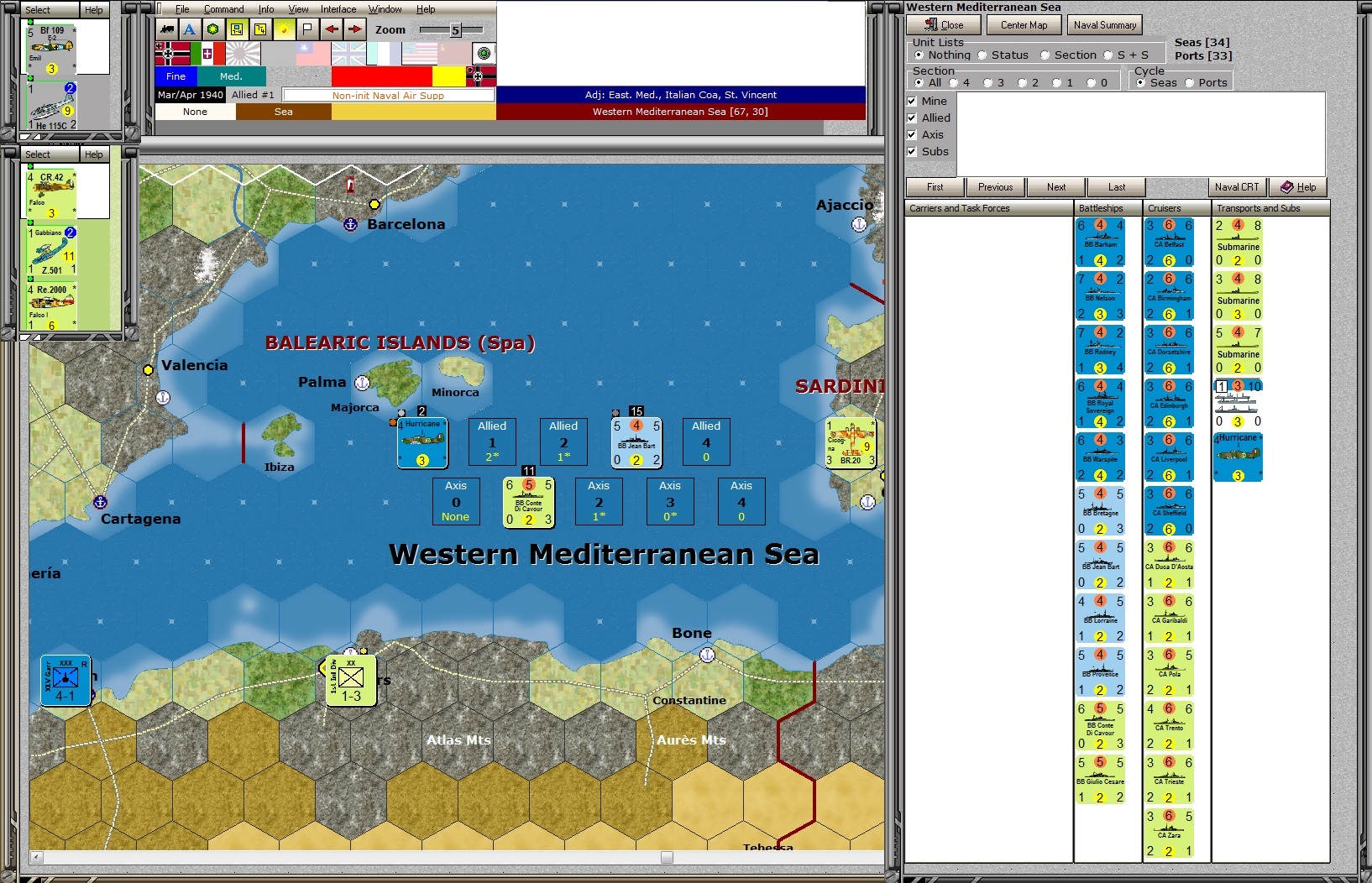Click the highlighted 1-4 unit counter icon

tap(237, 29)
